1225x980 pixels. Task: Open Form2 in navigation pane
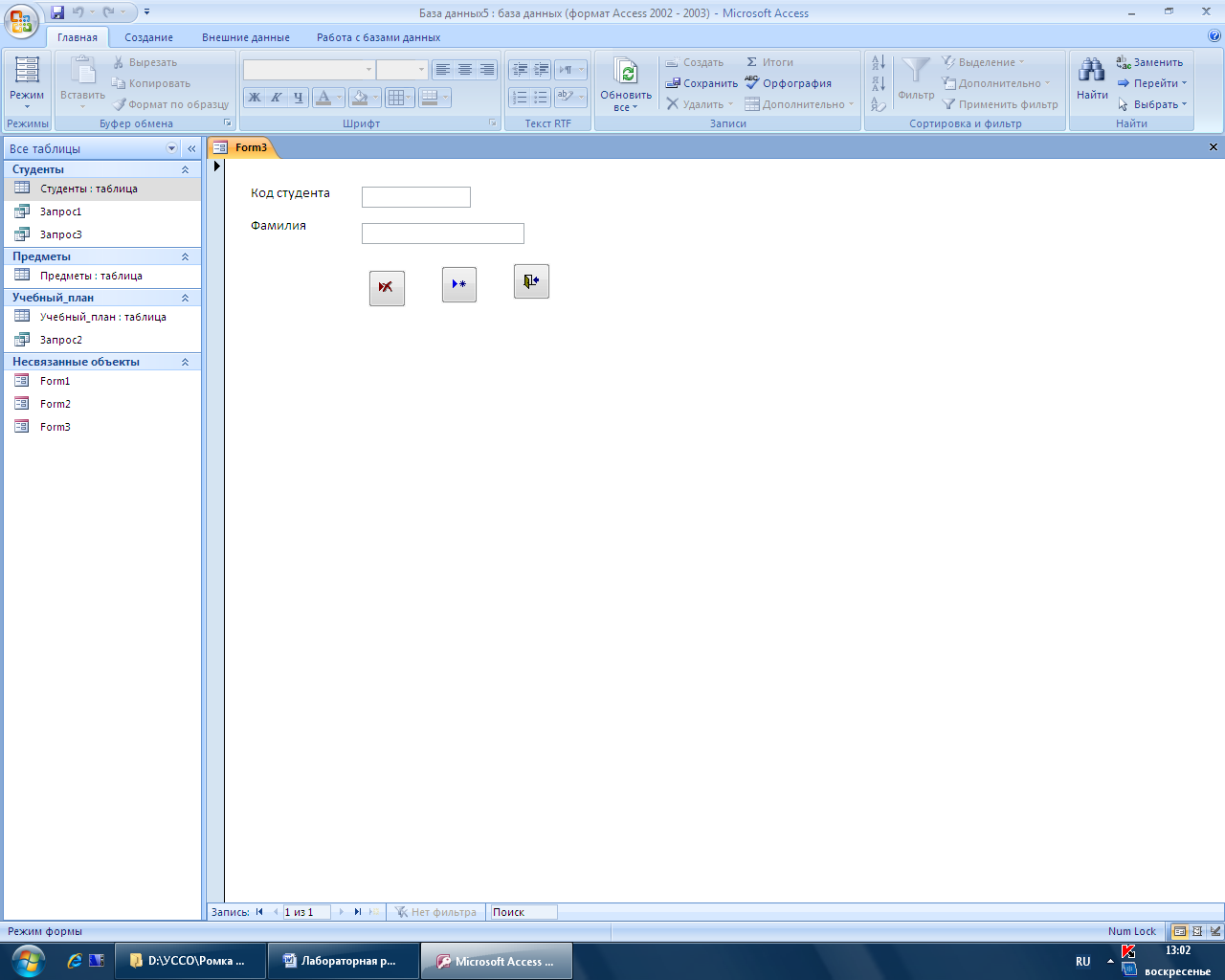101,404
